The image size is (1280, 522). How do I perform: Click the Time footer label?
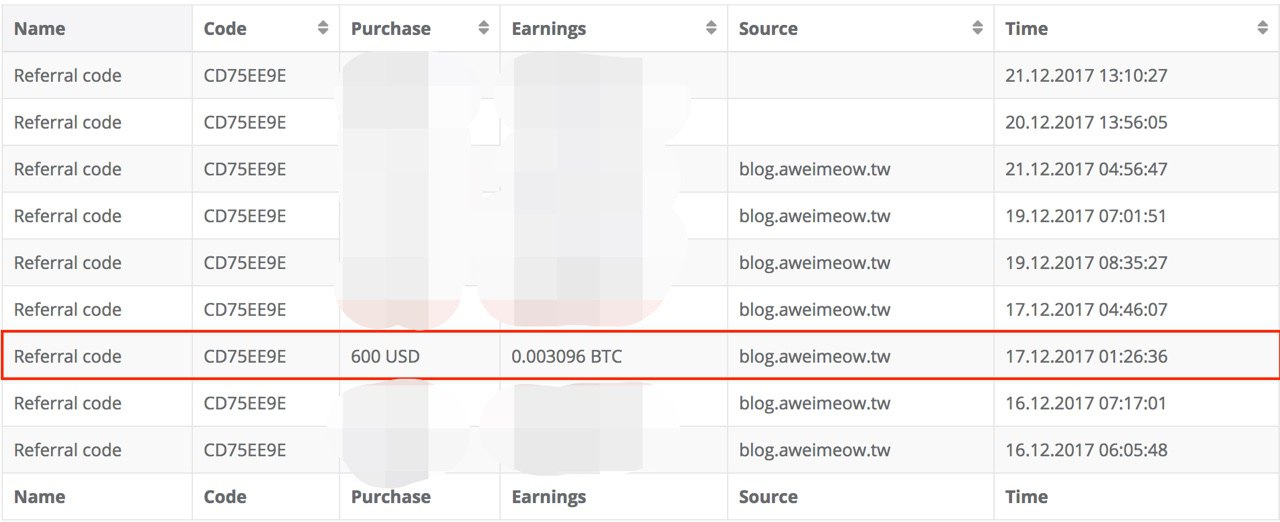pos(1026,497)
